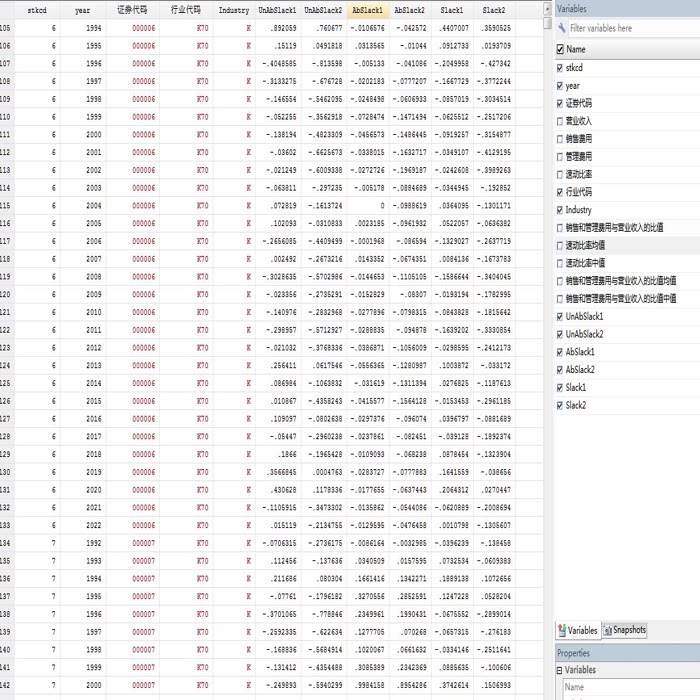700x700 pixels.
Task: Select the AbSlack2 column header
Action: pos(410,10)
